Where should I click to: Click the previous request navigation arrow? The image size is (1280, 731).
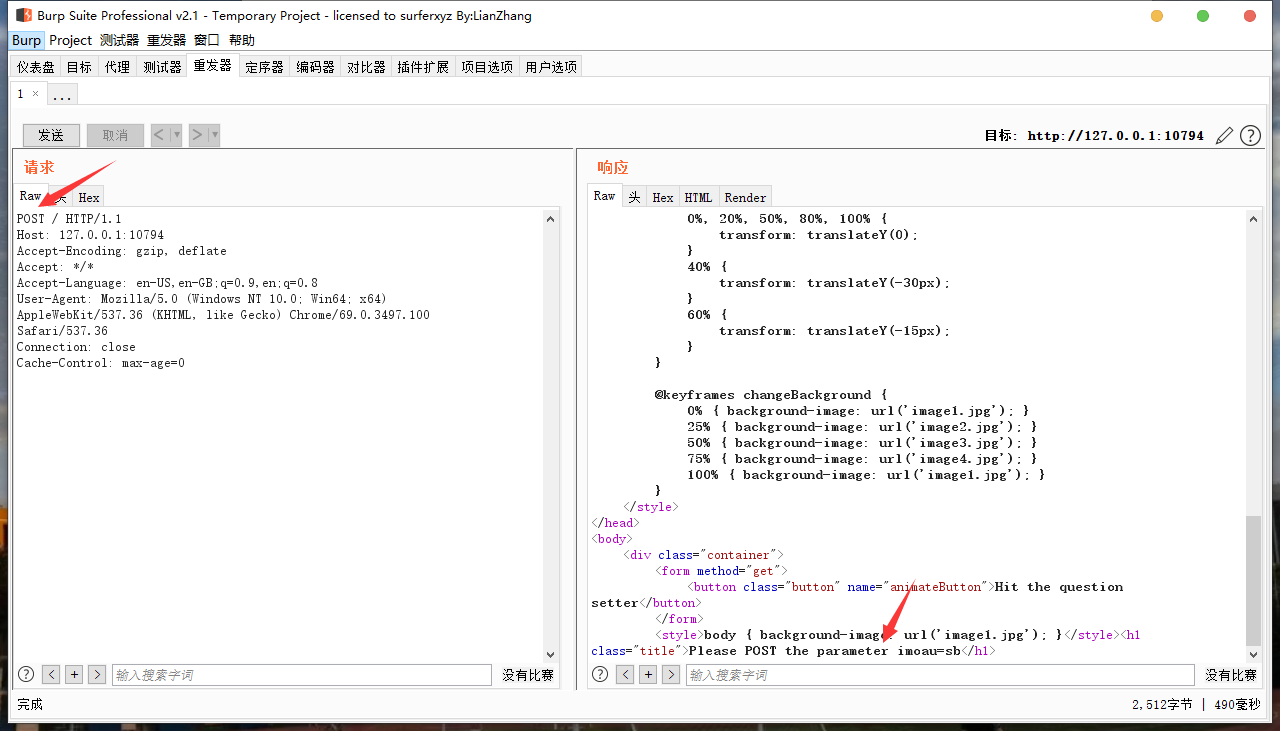160,135
